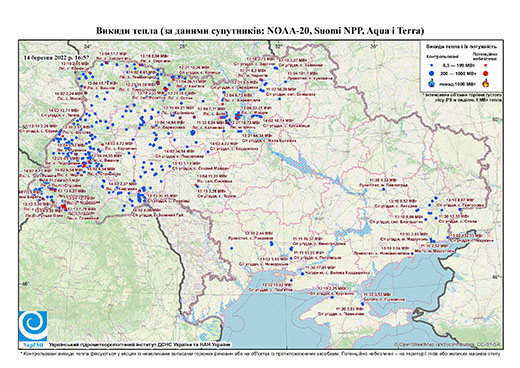This screenshot has height=368, width=520.
Task: Click the УкрГМІ spiral logo
Action: [33, 326]
